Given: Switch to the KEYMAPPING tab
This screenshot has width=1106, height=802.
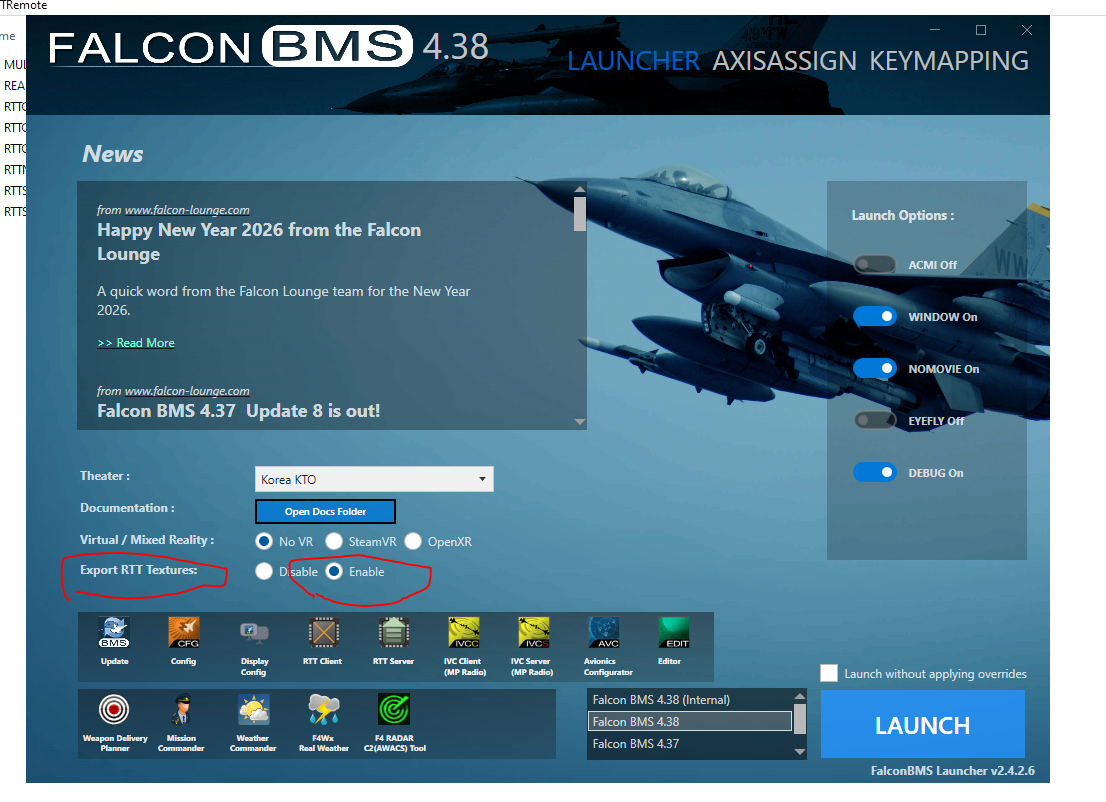Looking at the screenshot, I should click(949, 61).
